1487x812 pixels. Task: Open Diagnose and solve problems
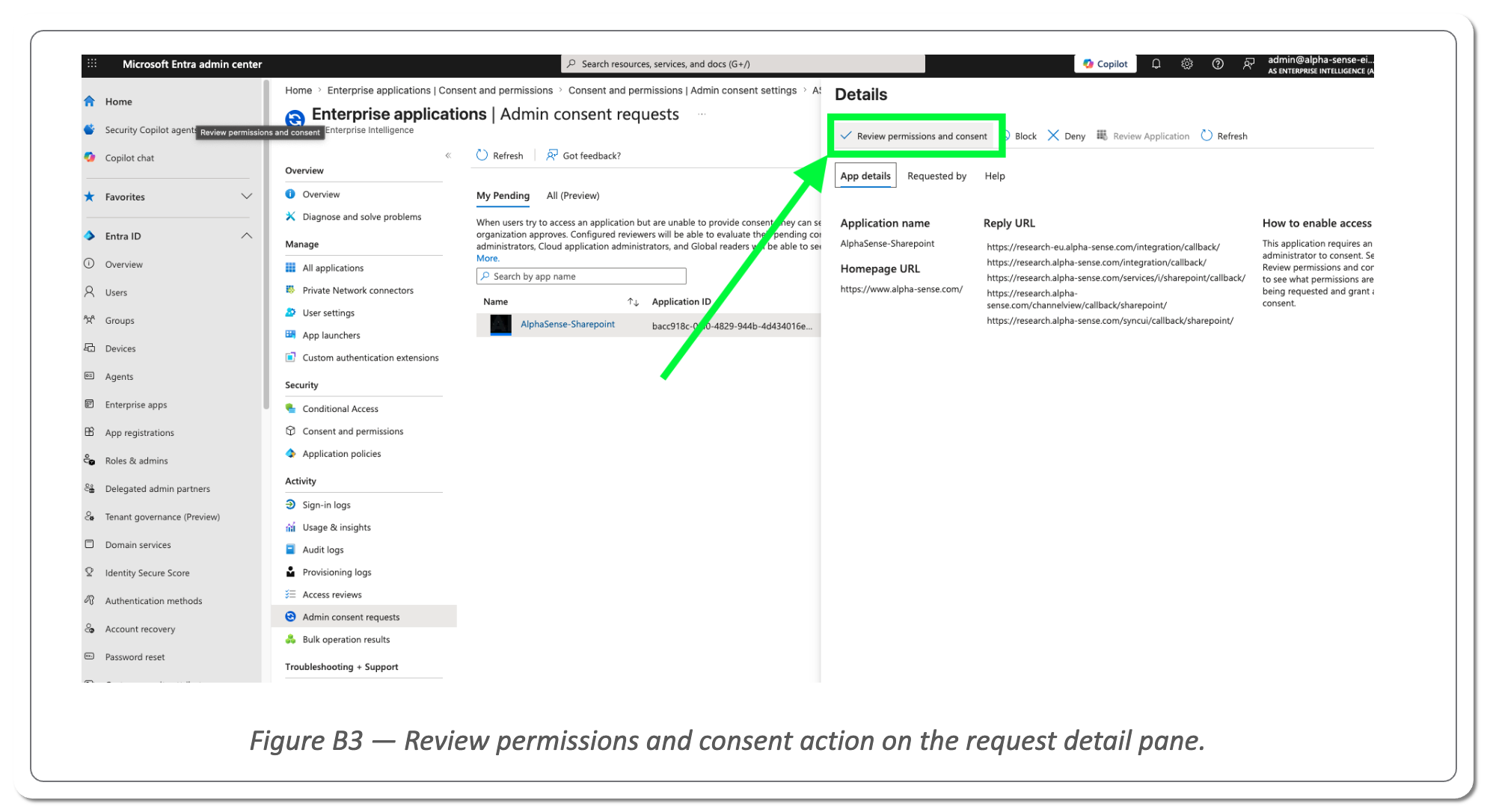coord(362,217)
